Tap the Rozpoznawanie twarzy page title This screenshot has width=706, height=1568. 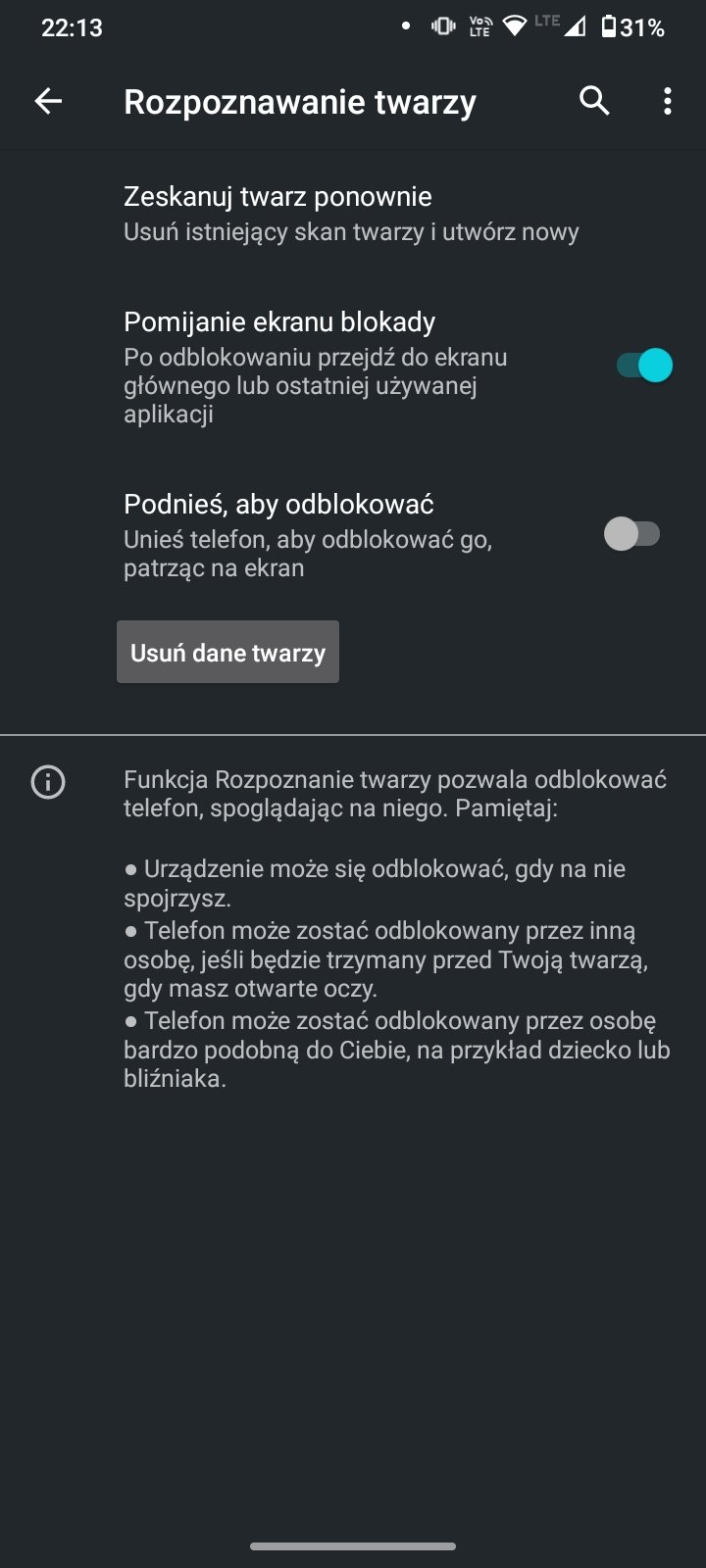[x=300, y=102]
